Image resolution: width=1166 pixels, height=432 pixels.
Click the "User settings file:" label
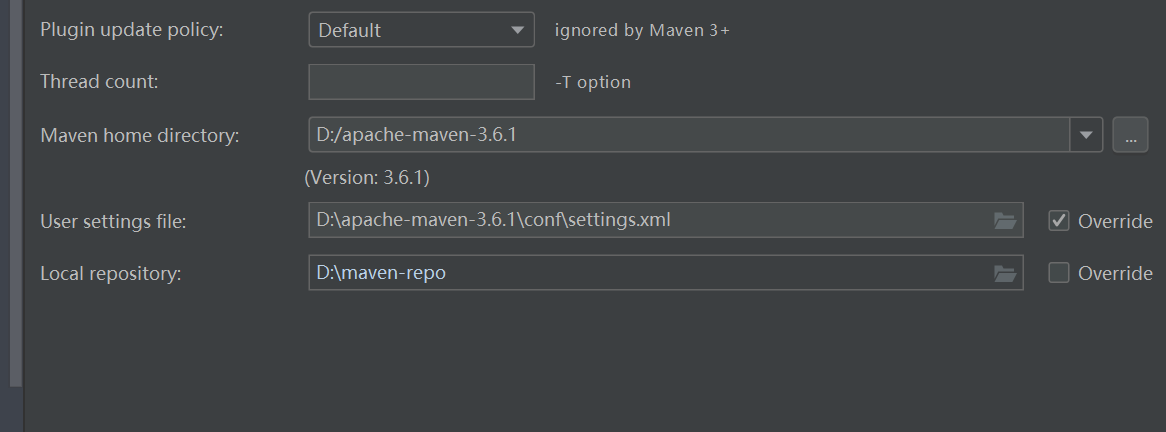(113, 221)
